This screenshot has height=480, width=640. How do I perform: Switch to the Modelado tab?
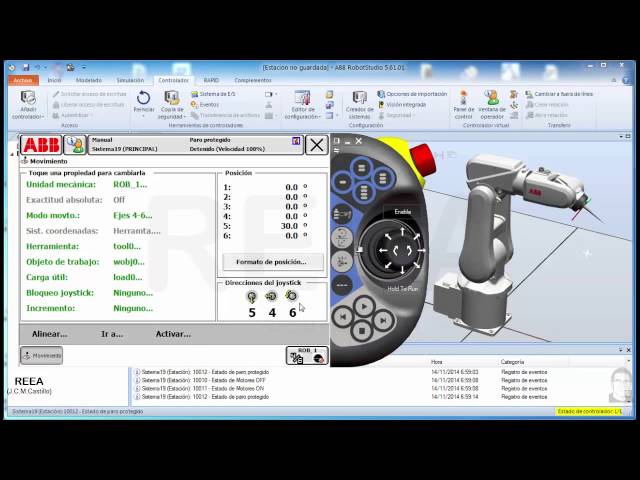pos(89,80)
